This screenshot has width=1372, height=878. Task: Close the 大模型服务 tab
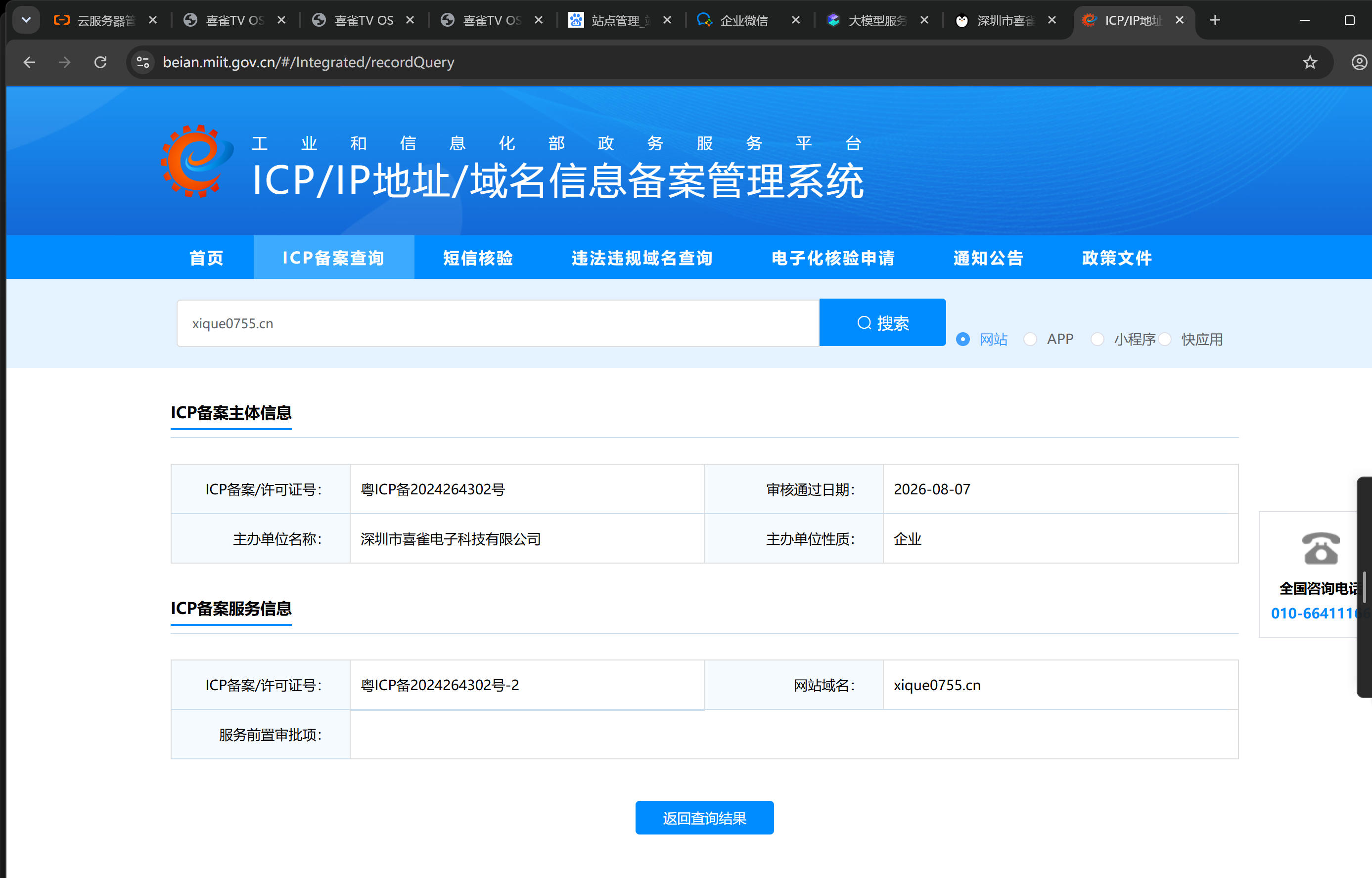point(924,20)
